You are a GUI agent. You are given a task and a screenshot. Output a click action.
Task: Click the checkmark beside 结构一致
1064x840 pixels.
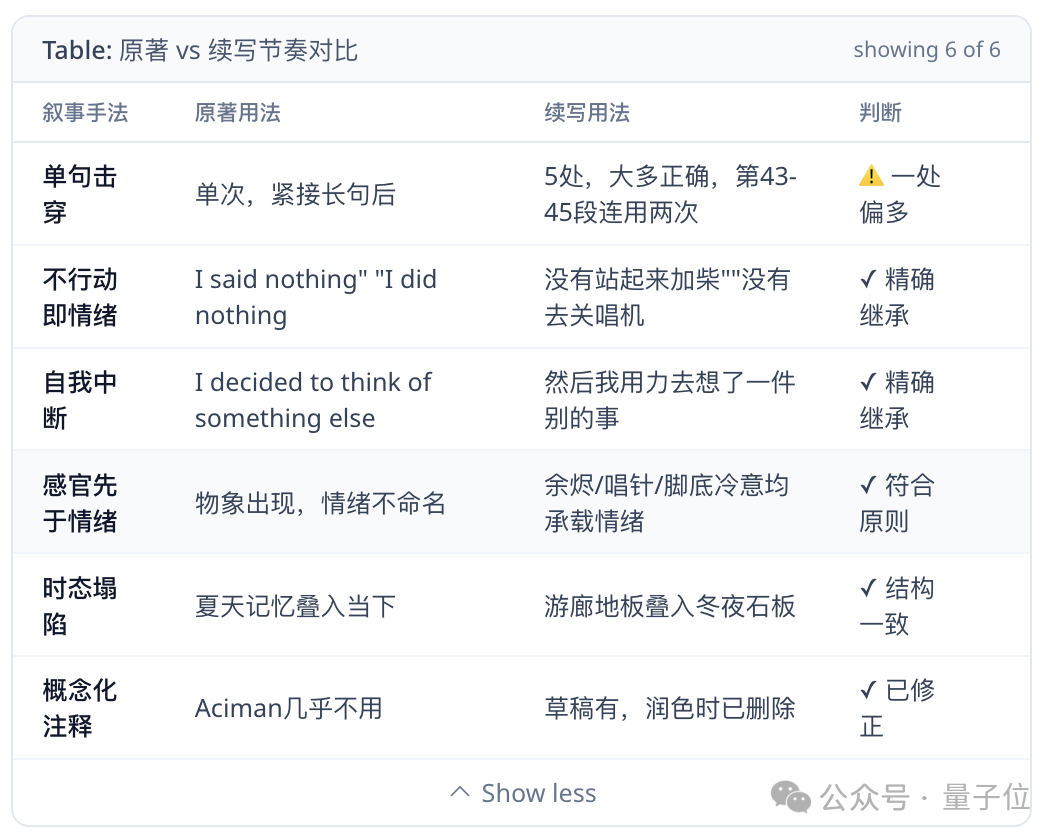click(868, 588)
